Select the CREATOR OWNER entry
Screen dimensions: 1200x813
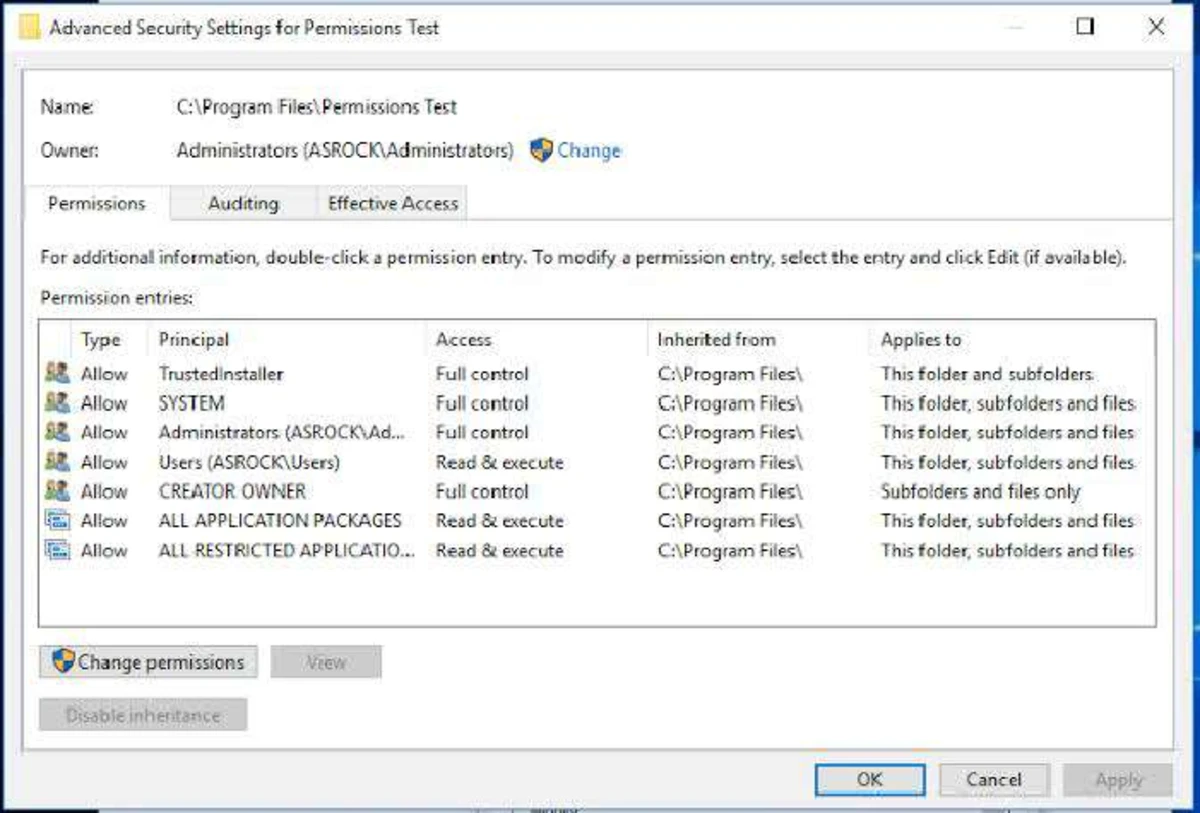coord(232,492)
